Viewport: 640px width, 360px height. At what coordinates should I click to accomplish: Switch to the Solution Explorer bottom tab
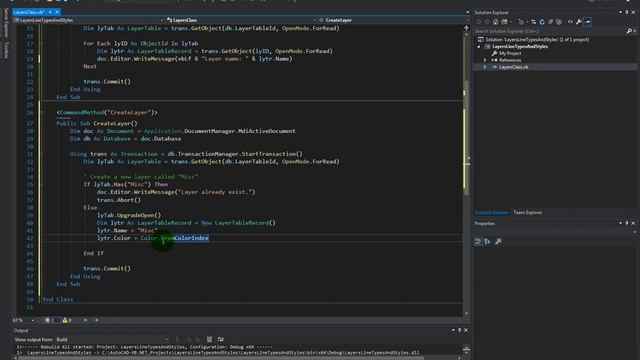point(491,212)
